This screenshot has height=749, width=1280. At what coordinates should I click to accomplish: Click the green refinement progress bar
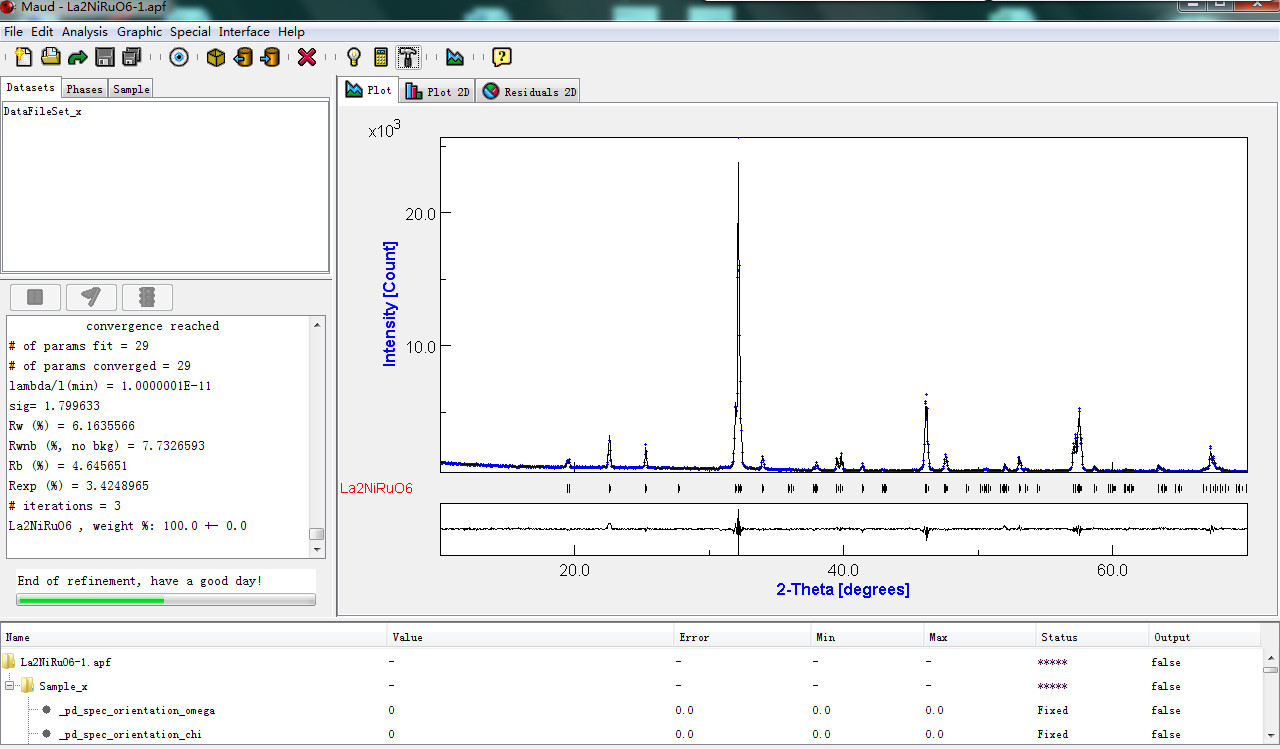166,600
